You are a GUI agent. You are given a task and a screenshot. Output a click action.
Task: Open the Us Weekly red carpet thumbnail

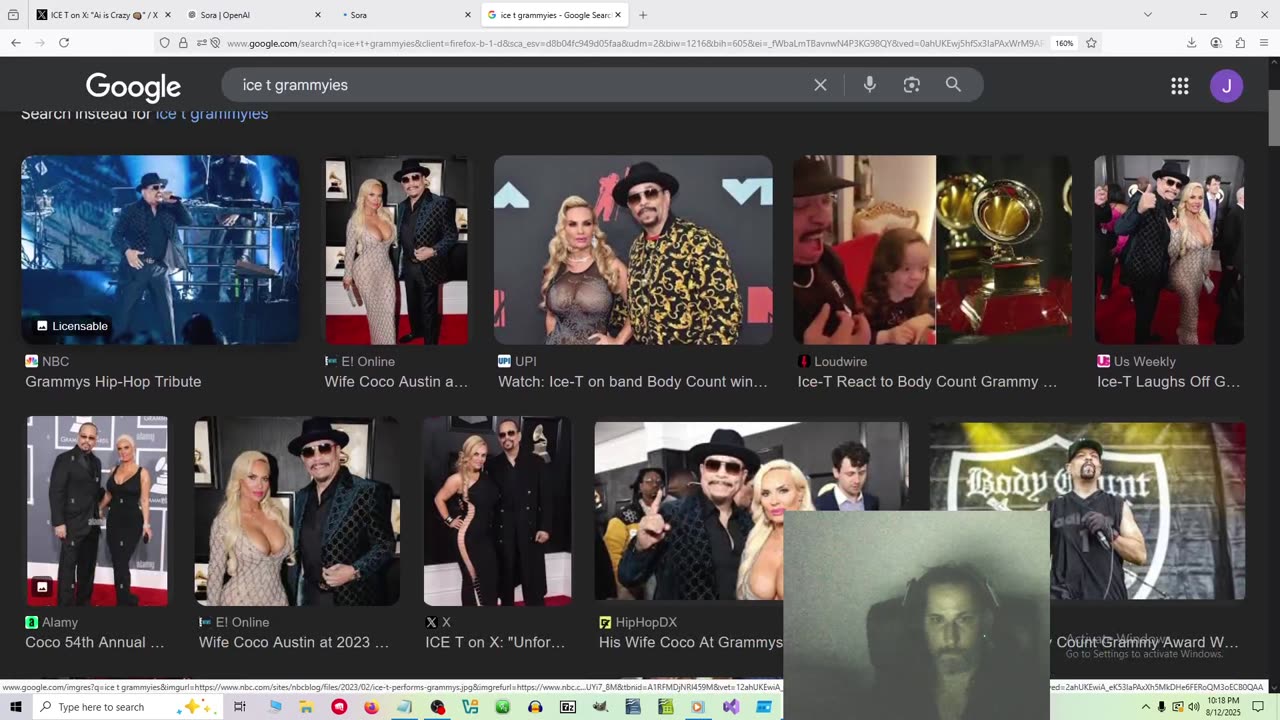tap(1169, 250)
